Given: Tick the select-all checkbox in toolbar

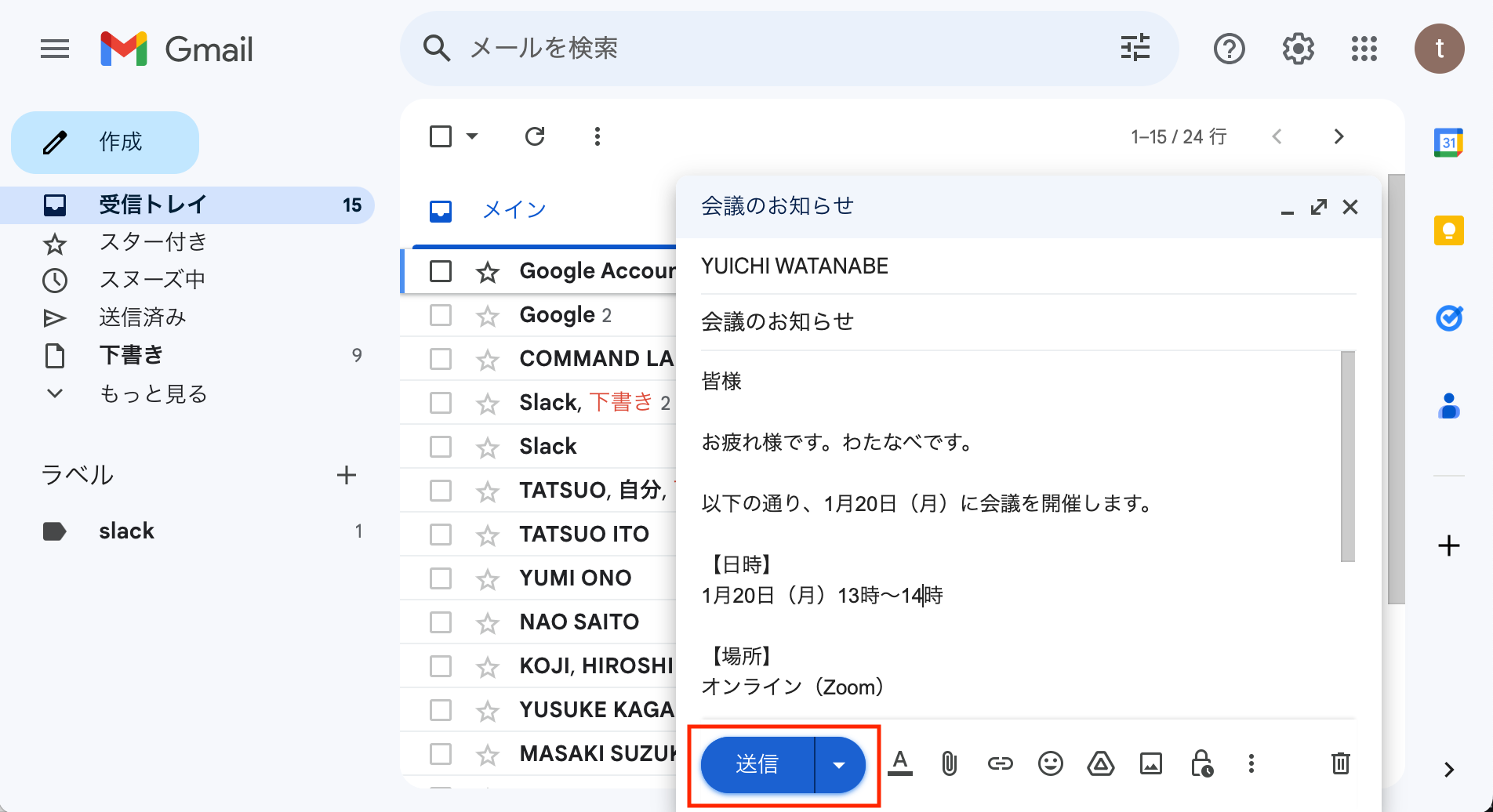Looking at the screenshot, I should [441, 136].
